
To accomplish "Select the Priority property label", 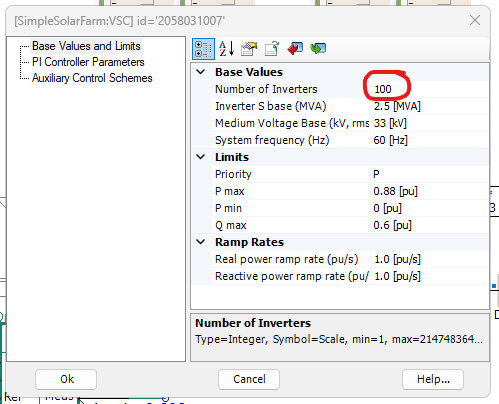I will click(233, 174).
